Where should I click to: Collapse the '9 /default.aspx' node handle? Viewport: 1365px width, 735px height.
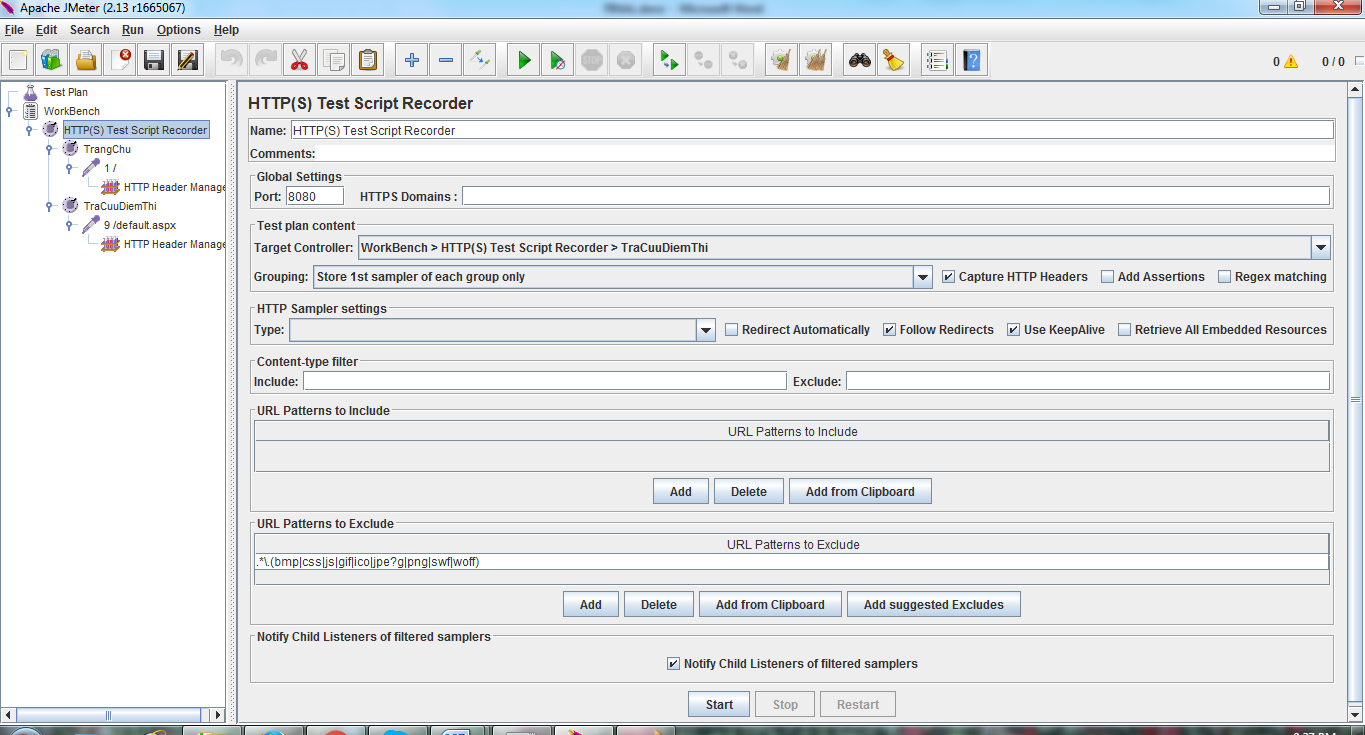(69, 225)
